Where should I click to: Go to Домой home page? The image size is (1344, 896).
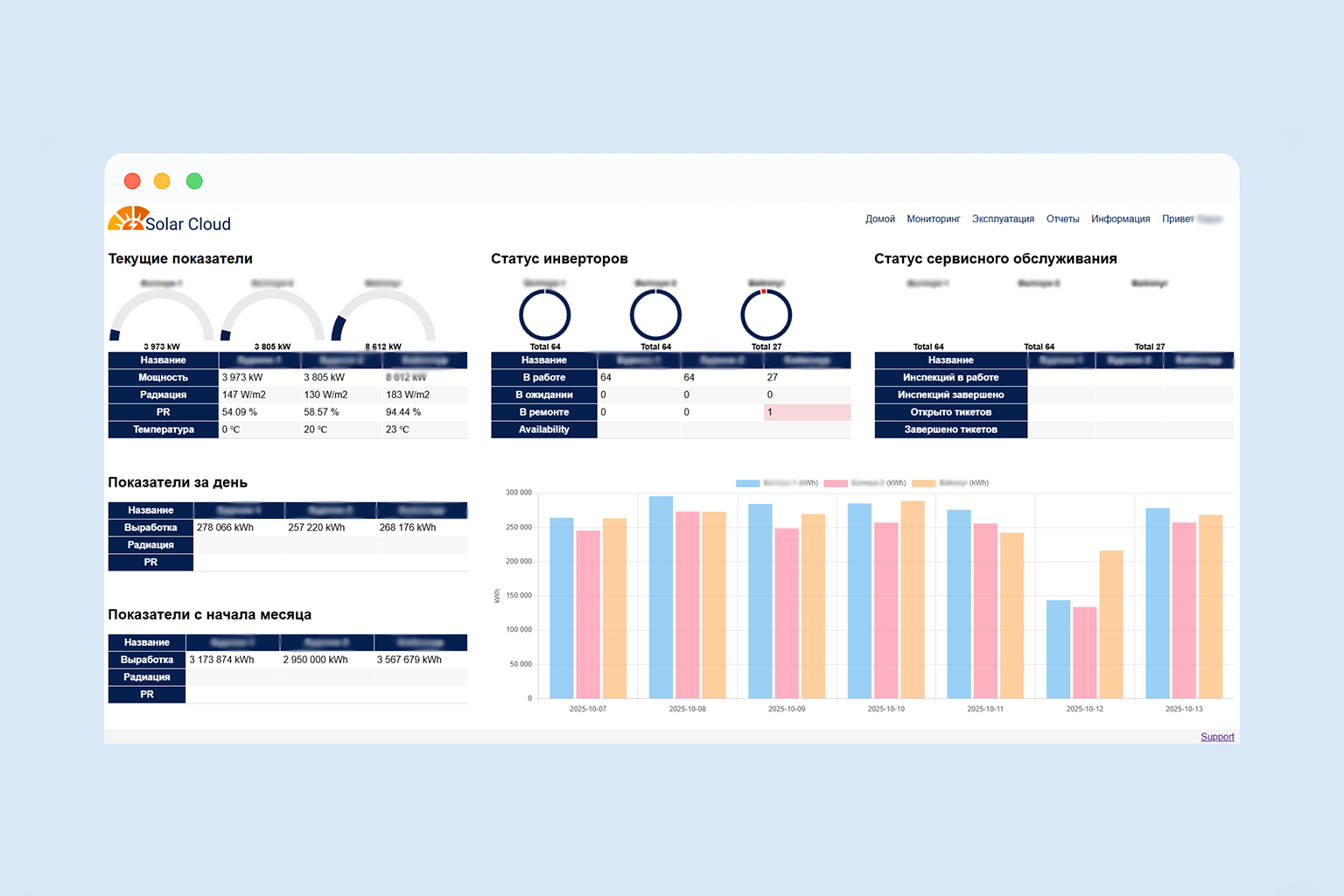(x=880, y=219)
